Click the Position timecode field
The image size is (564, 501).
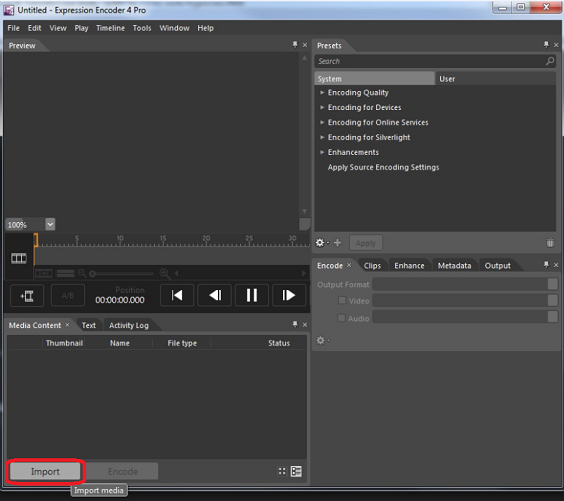pyautogui.click(x=120, y=300)
